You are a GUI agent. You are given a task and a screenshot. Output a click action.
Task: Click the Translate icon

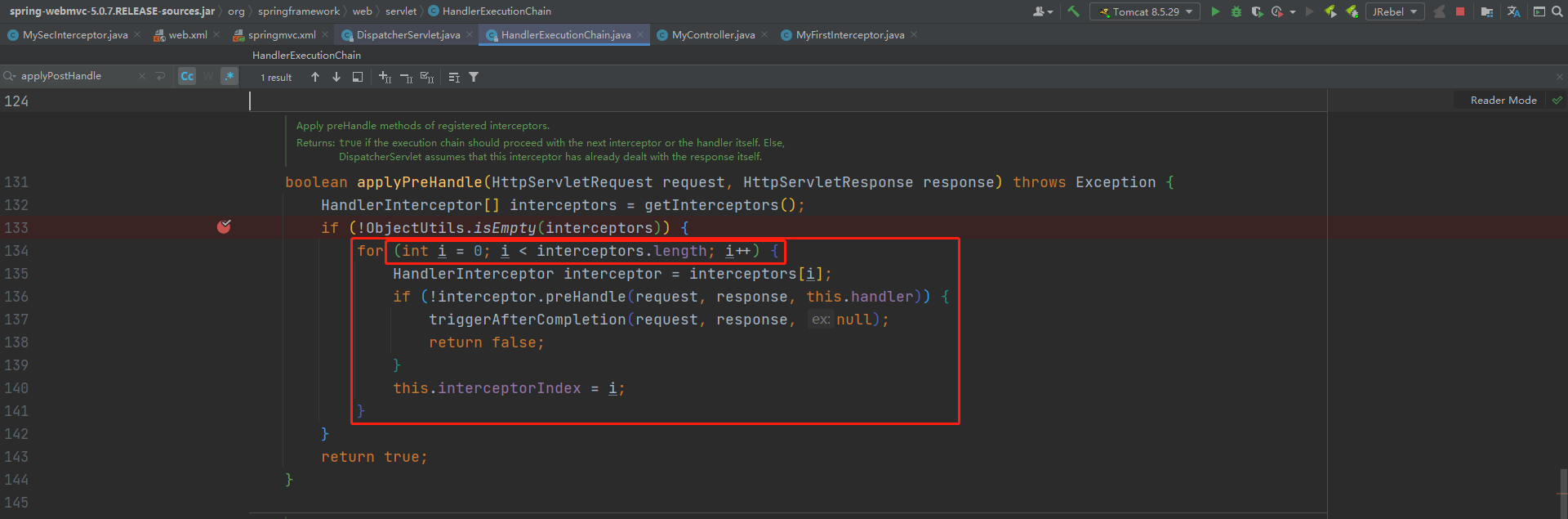[x=1513, y=11]
